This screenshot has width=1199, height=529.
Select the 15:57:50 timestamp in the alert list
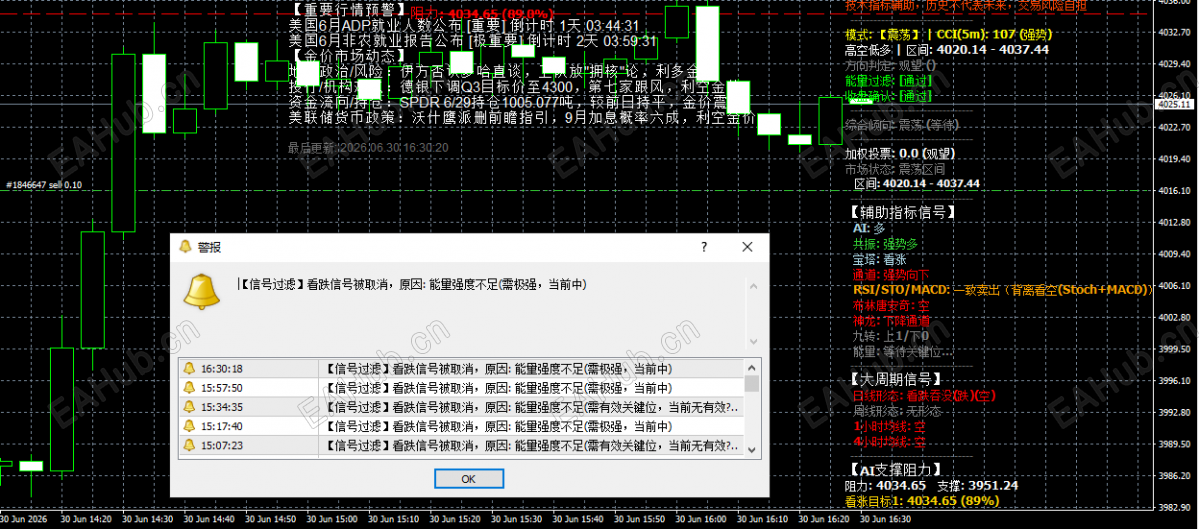pos(222,388)
